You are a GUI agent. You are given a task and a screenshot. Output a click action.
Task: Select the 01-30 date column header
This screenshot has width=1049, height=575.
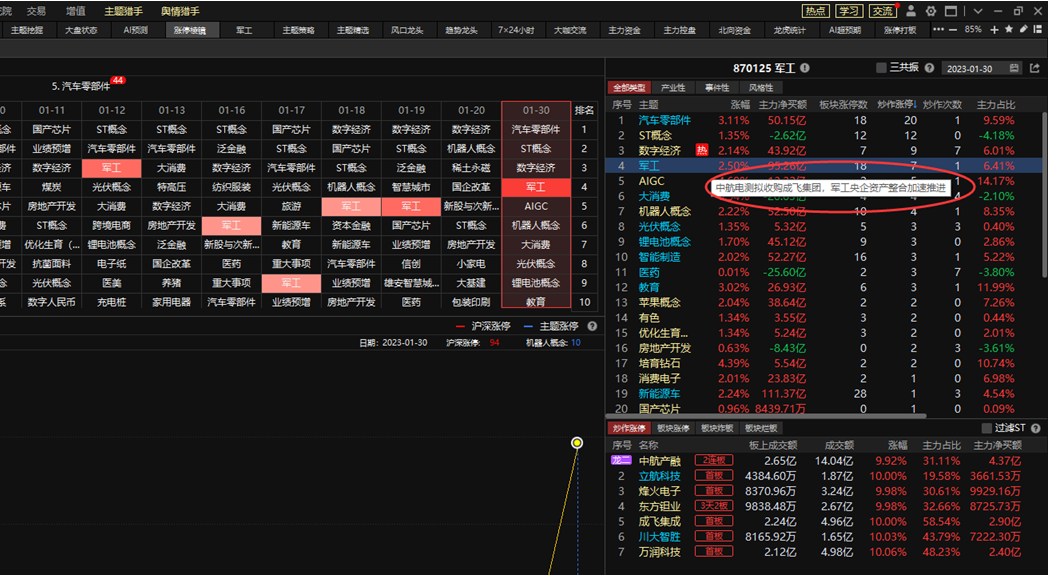[536, 110]
